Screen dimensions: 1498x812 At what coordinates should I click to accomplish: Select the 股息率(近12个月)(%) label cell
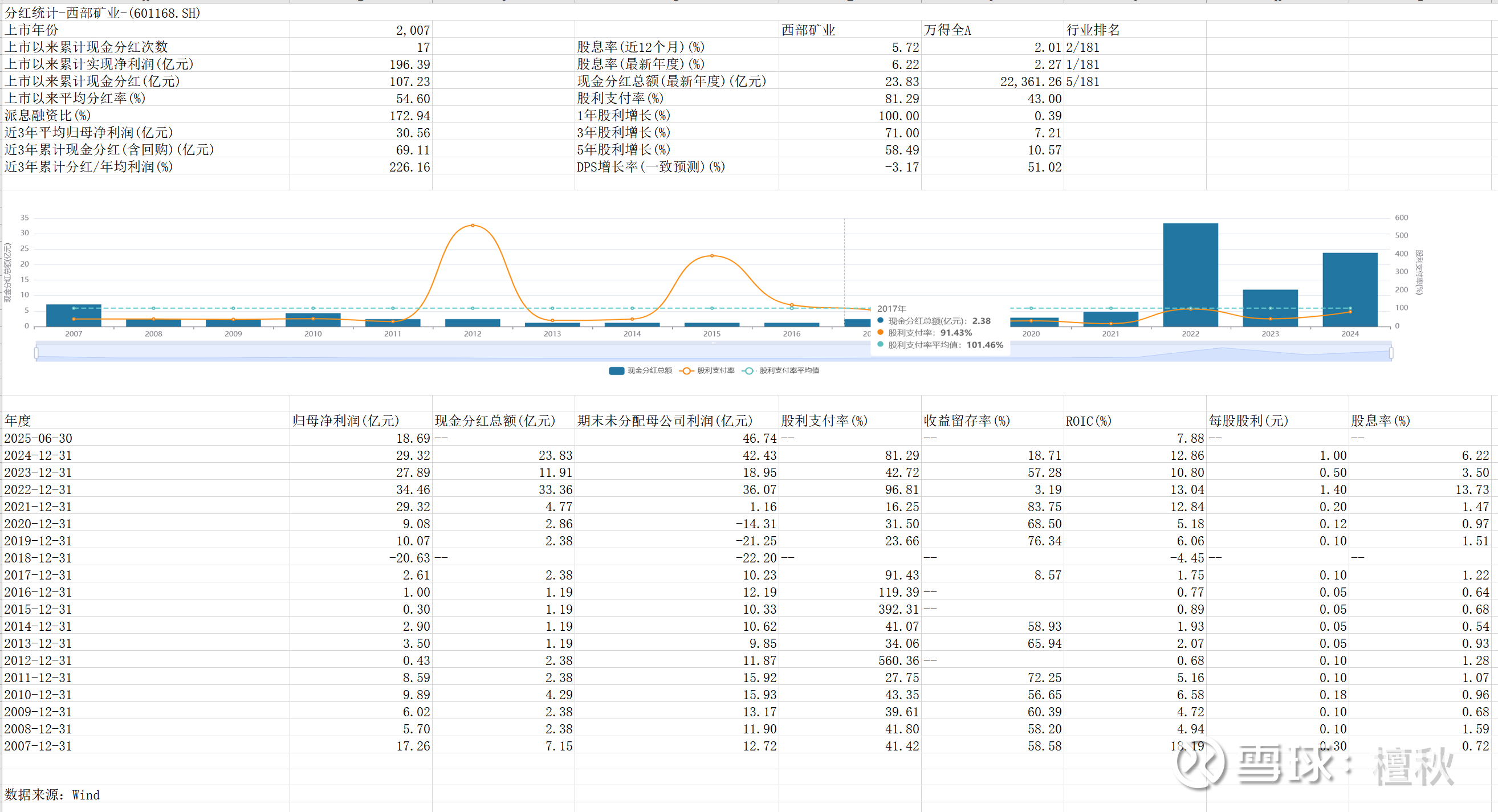(x=676, y=47)
